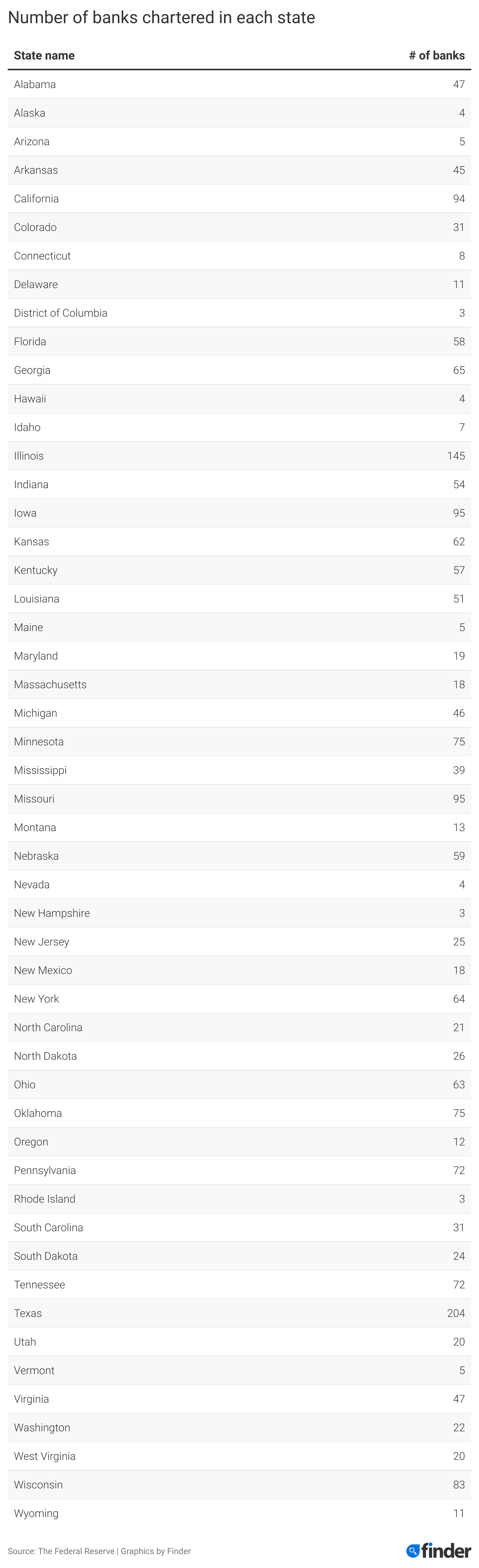Viewport: 479px width, 1568px height.
Task: Select the Pennsylvania row
Action: click(239, 1170)
